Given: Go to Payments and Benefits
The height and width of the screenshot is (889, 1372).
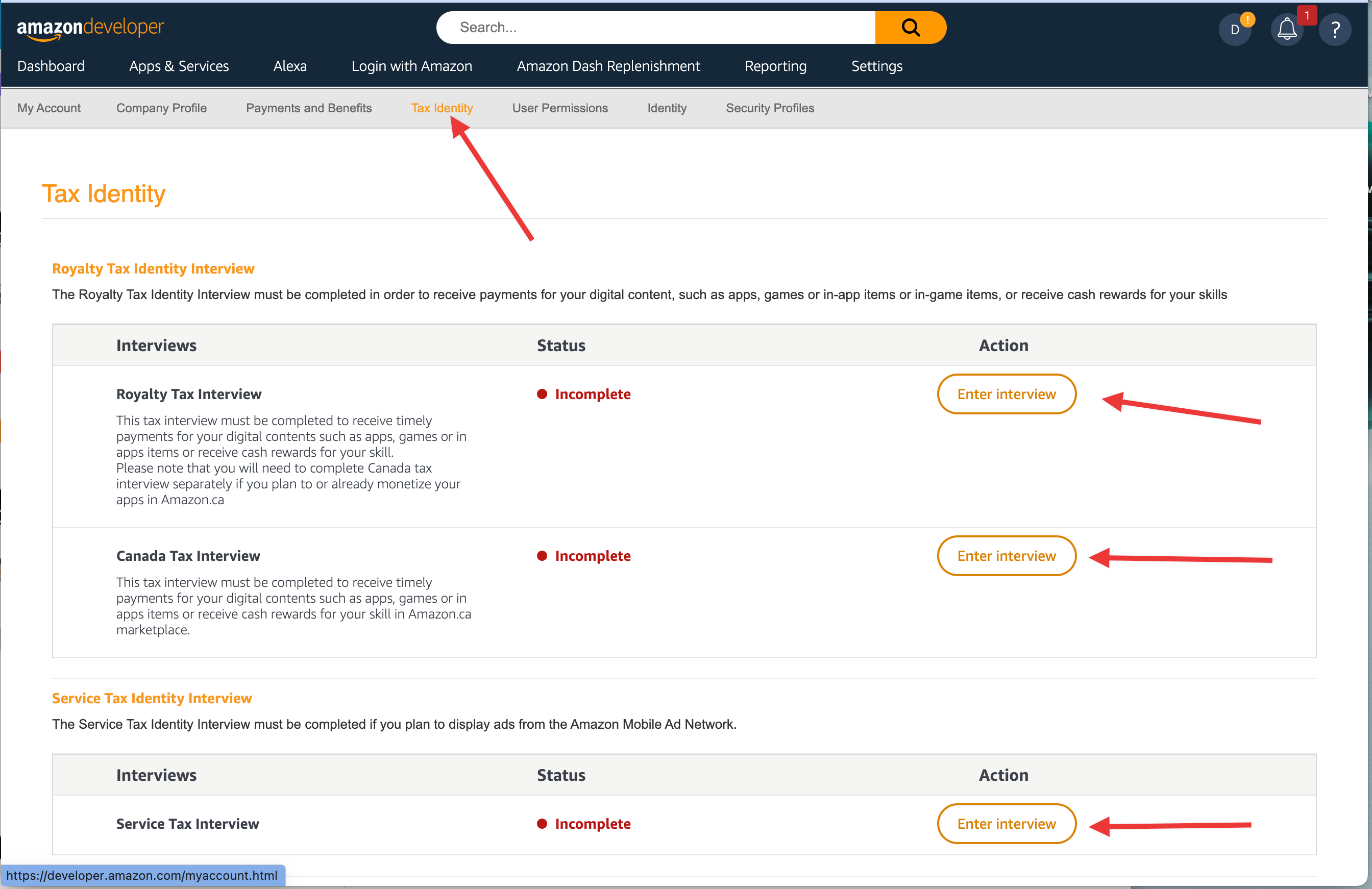Looking at the screenshot, I should click(x=308, y=108).
